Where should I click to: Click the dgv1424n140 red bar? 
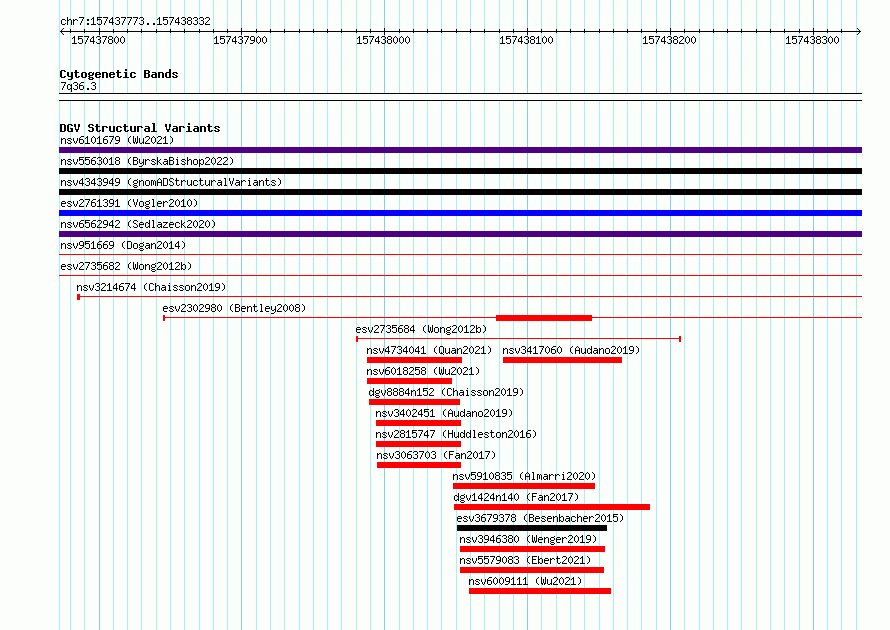click(x=552, y=507)
